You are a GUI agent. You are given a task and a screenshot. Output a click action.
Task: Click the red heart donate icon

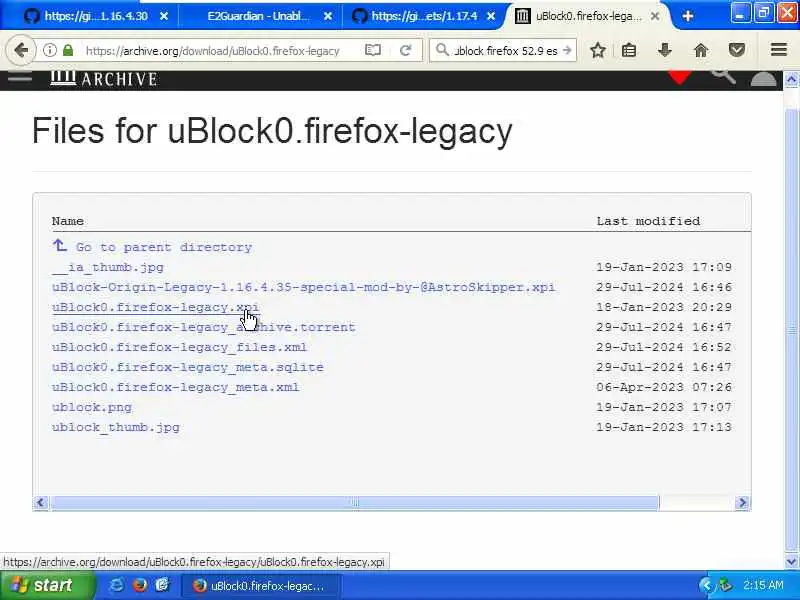pyautogui.click(x=680, y=78)
